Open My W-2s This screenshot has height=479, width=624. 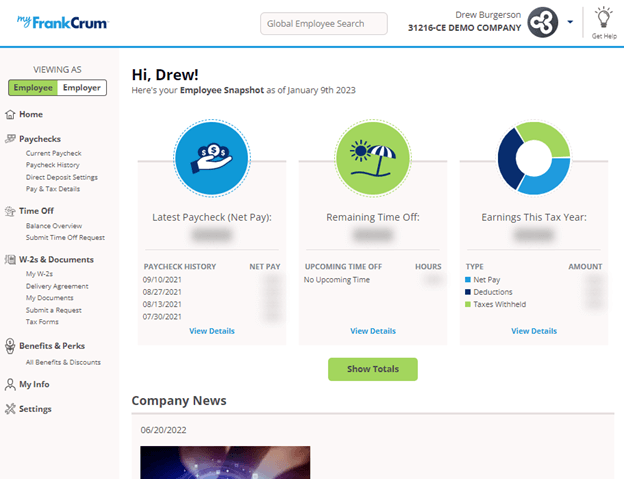click(39, 274)
